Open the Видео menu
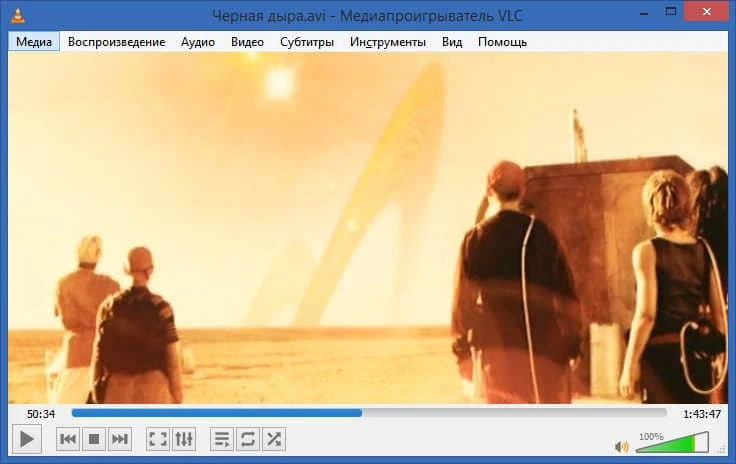The width and height of the screenshot is (736, 464). tap(247, 42)
